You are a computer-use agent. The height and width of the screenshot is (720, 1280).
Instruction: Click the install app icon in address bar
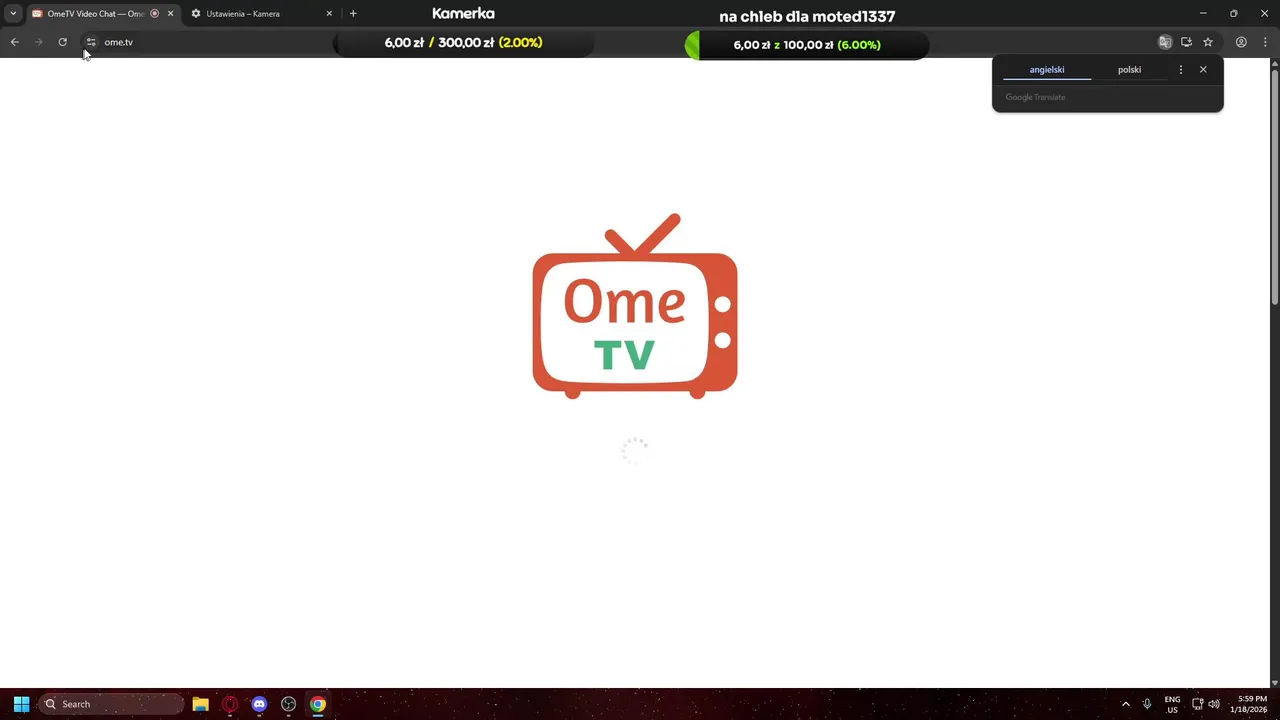pos(1186,42)
